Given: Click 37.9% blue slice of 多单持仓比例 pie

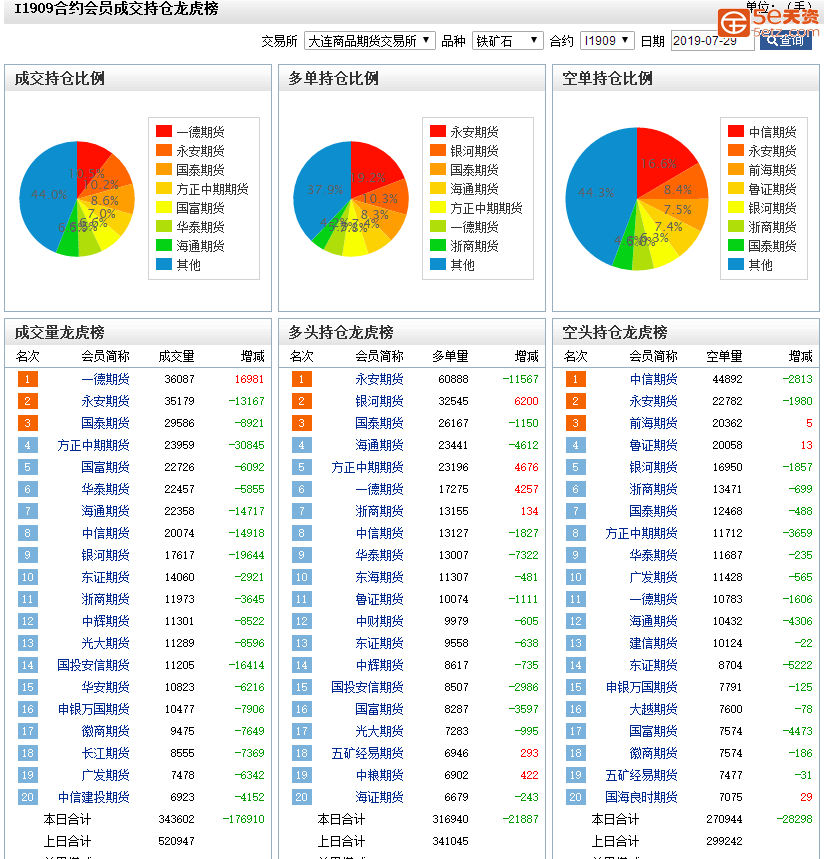Looking at the screenshot, I should coord(320,192).
